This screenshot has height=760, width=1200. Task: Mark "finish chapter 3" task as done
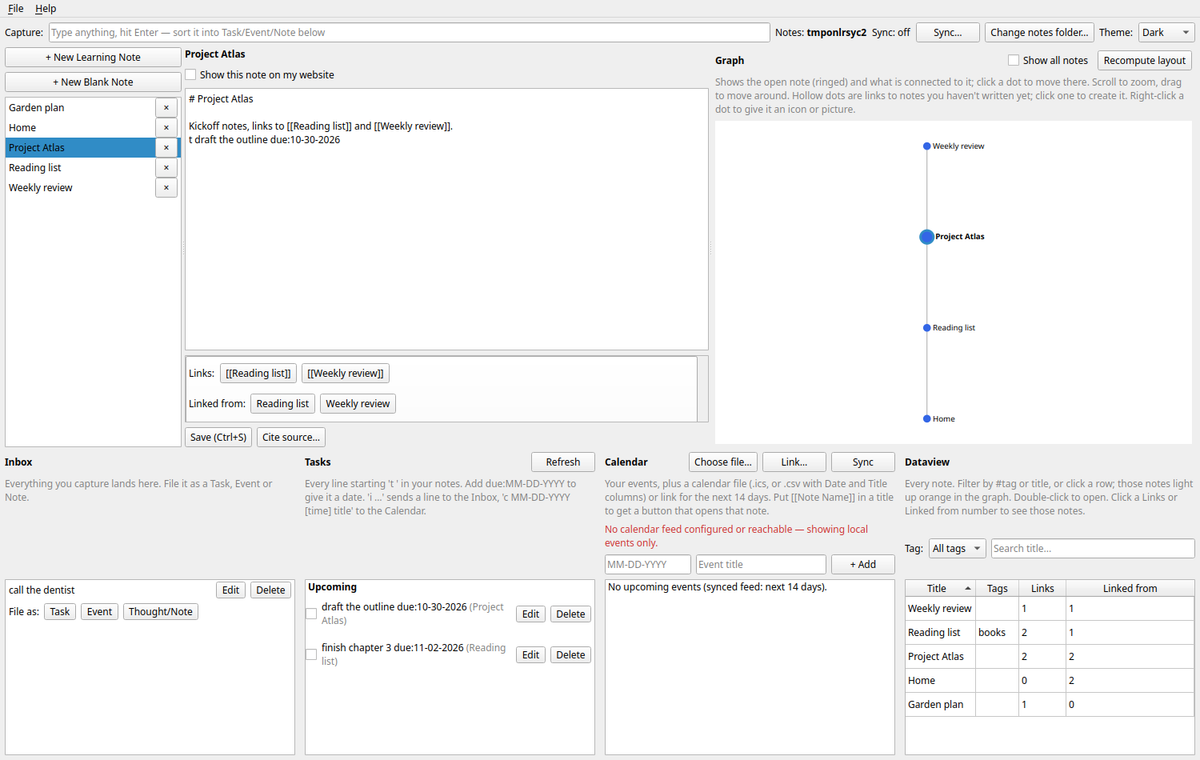click(312, 654)
